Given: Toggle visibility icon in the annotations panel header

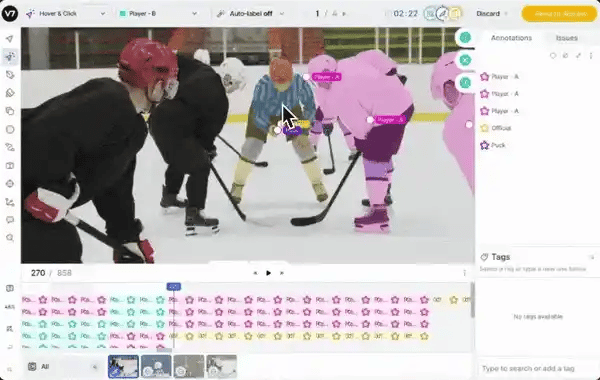Looking at the screenshot, I should (565, 56).
